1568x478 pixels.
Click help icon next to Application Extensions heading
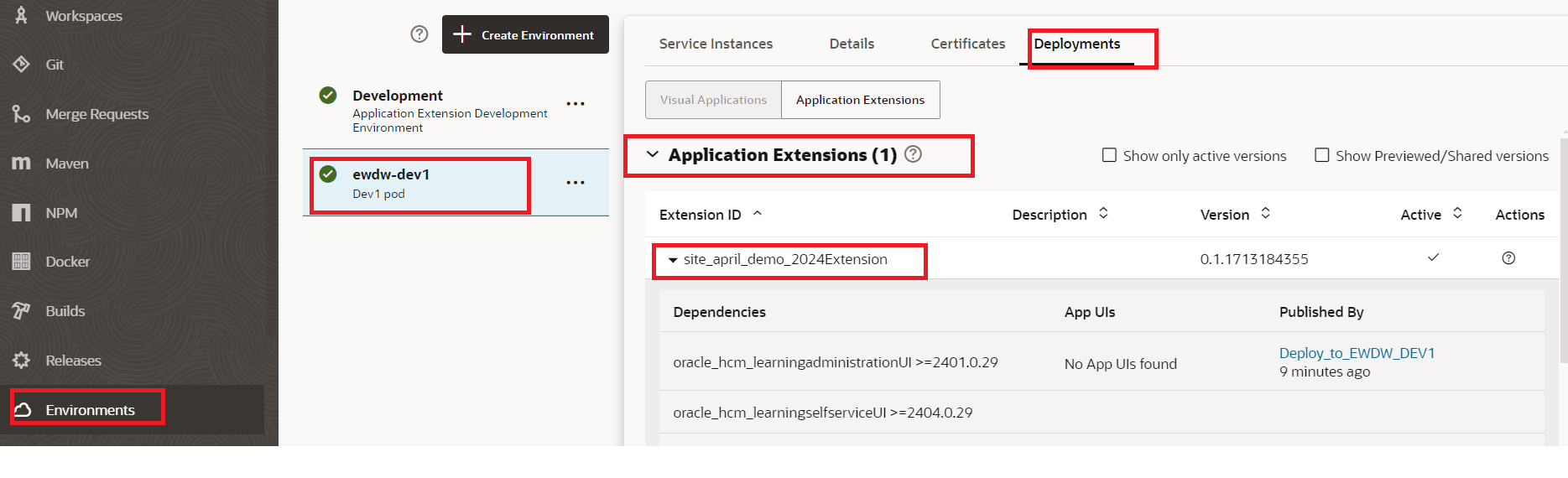(914, 154)
